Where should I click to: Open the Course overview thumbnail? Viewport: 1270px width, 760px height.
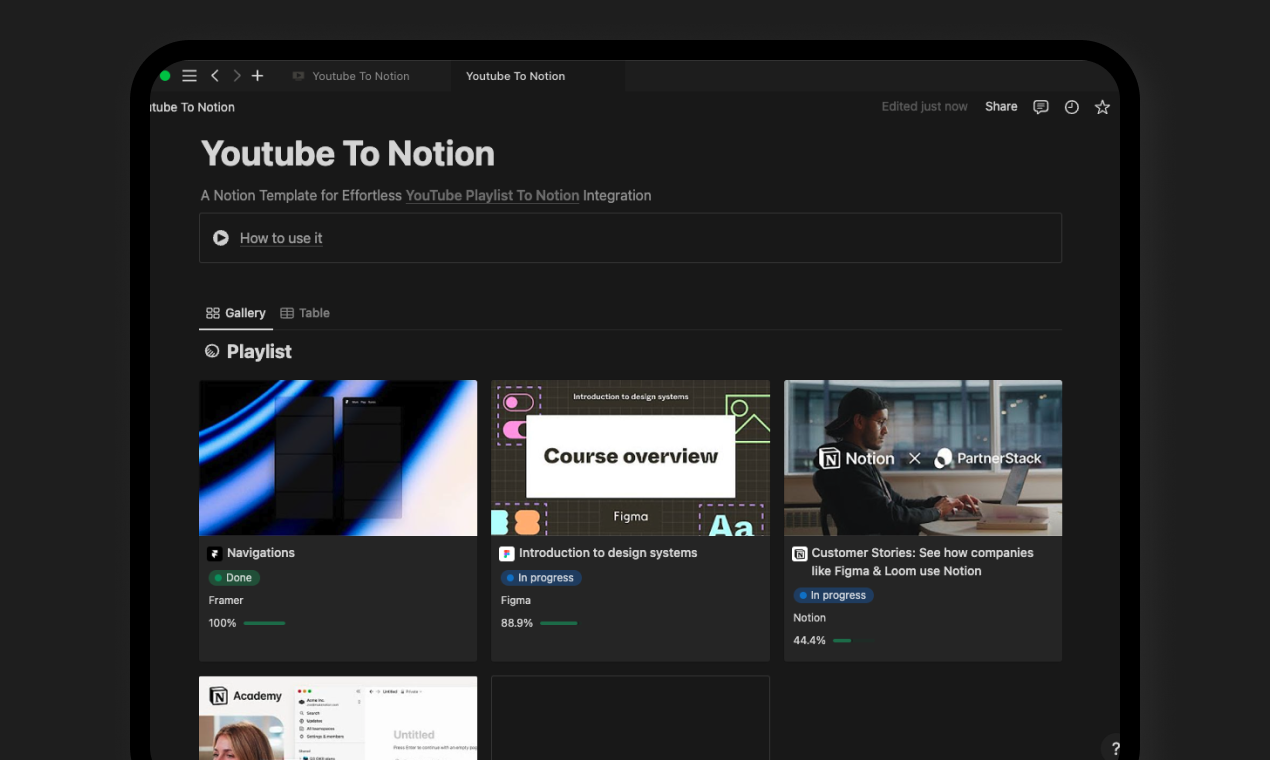[x=630, y=458]
